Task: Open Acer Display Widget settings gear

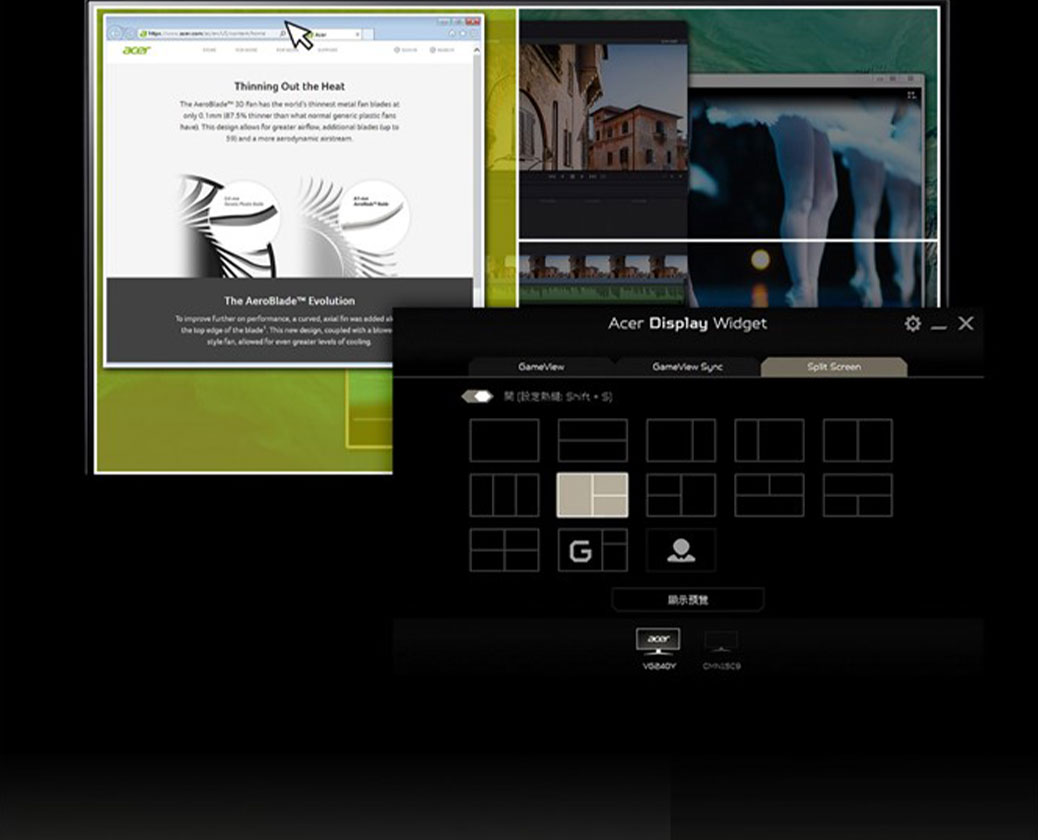Action: (x=912, y=324)
